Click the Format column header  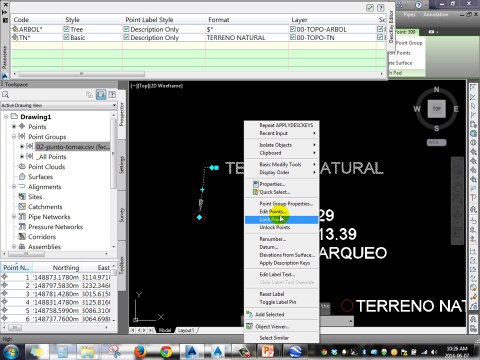[219, 20]
